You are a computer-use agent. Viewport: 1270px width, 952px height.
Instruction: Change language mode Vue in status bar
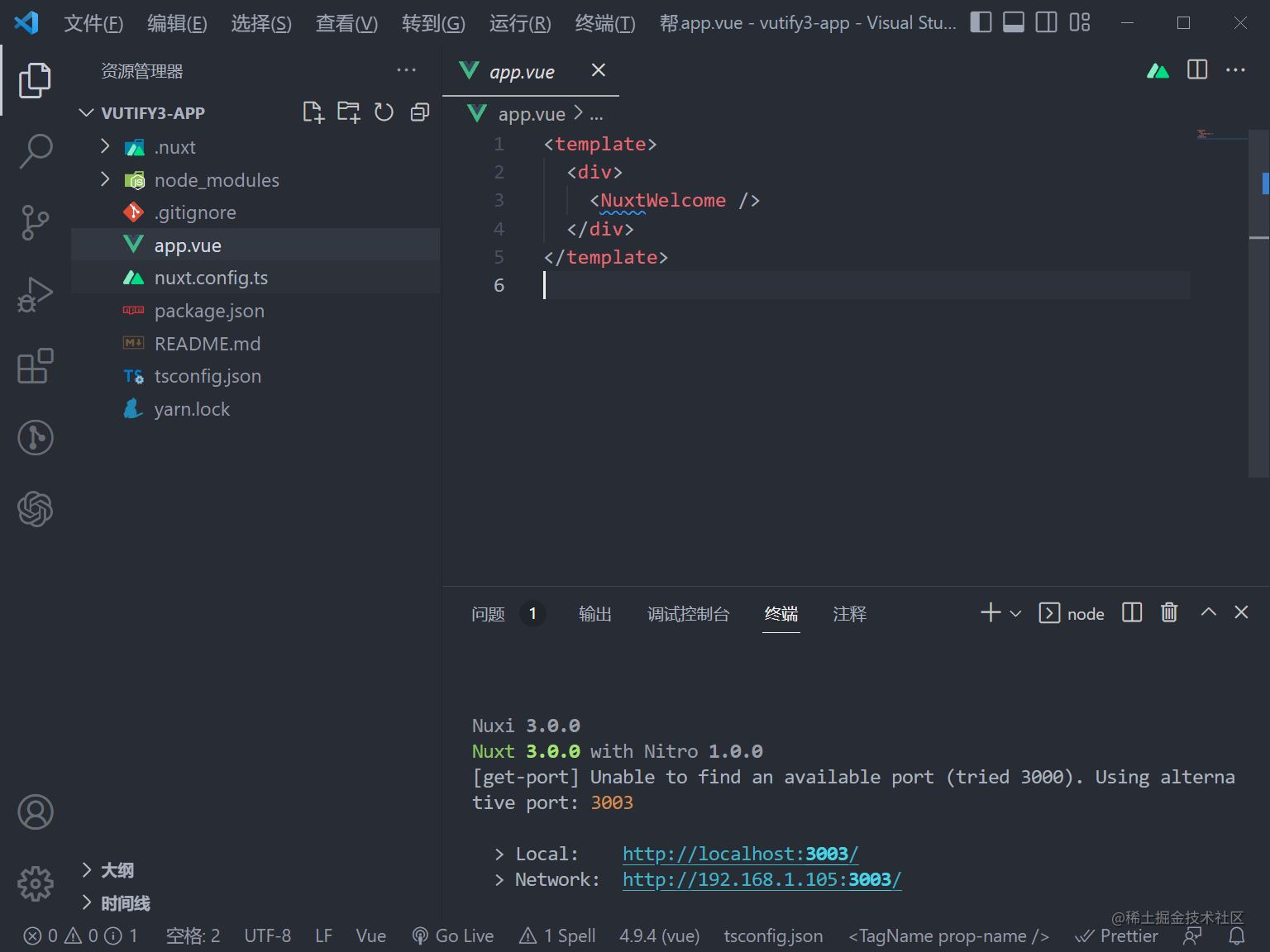[371, 935]
